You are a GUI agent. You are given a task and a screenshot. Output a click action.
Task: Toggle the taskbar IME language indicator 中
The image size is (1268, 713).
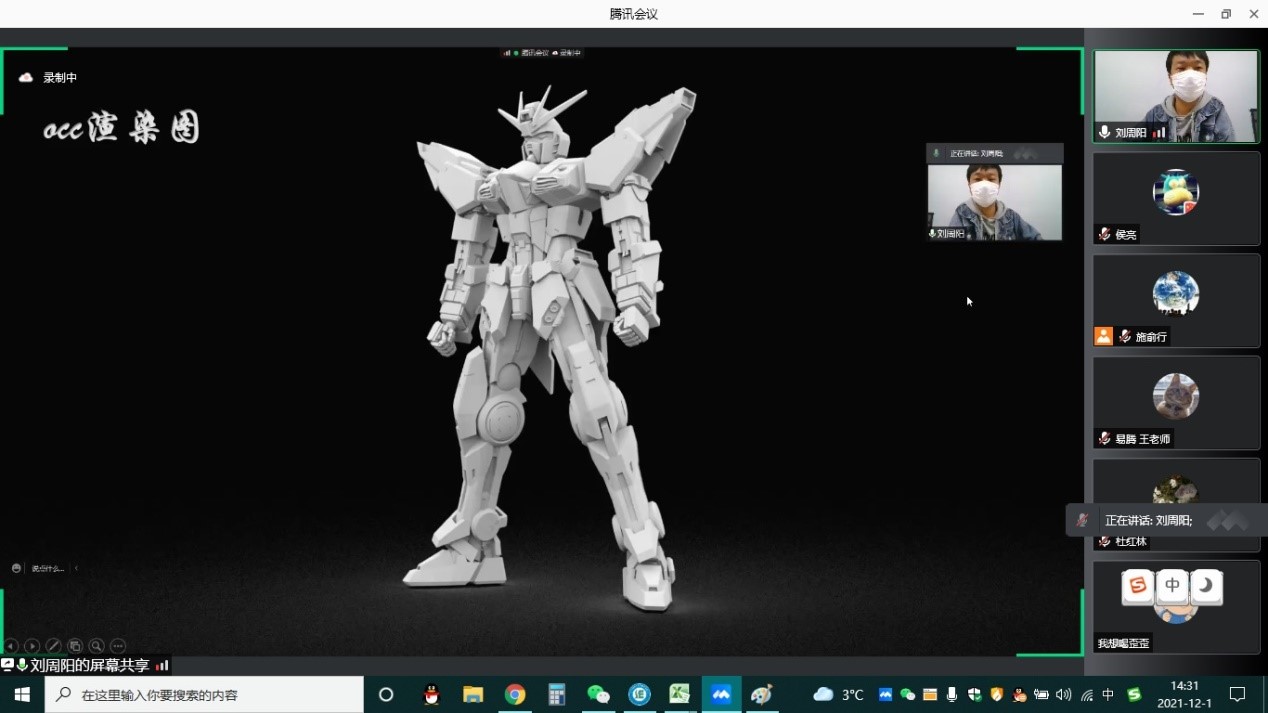coord(1108,694)
